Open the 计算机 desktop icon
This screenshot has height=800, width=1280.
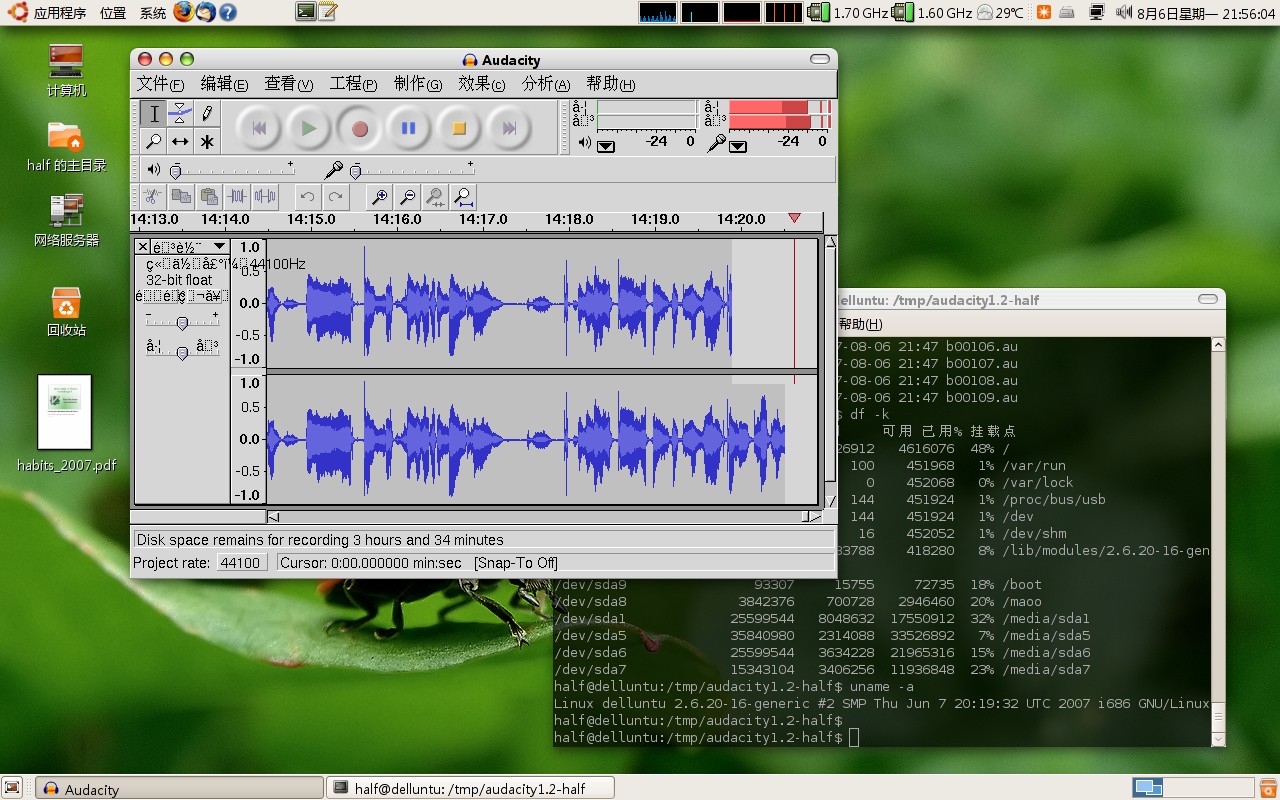coord(66,70)
